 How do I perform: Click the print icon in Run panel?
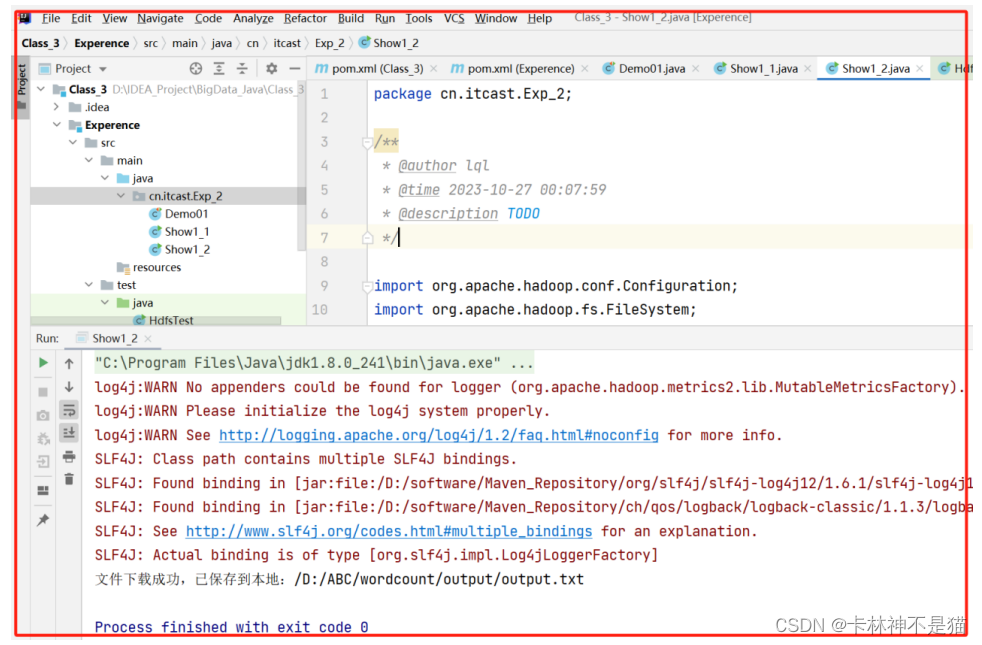[x=69, y=457]
